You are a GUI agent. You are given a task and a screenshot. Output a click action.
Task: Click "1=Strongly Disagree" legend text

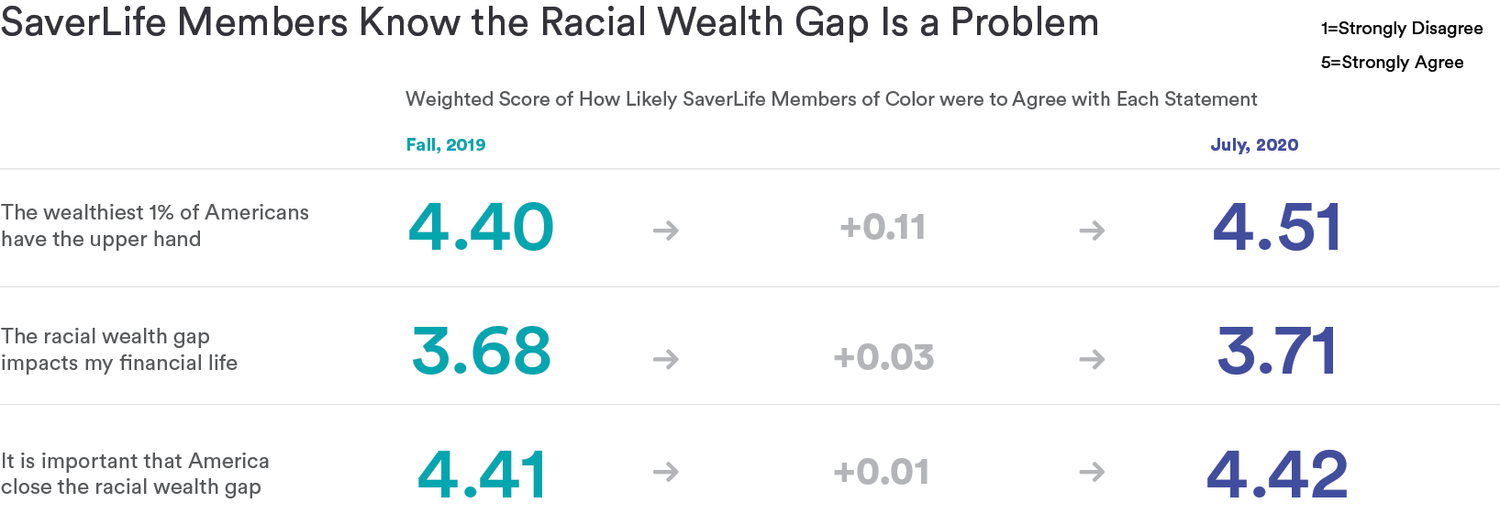1401,29
